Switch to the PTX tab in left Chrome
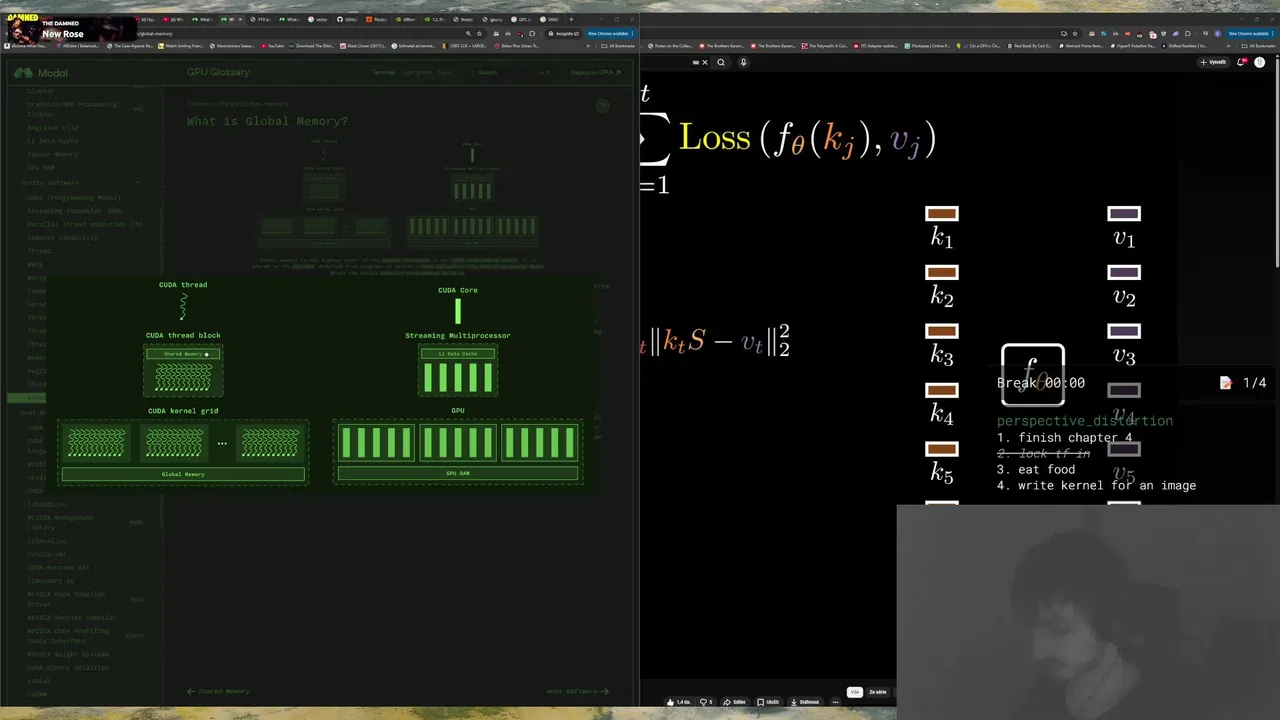1280x720 pixels. coord(261,19)
